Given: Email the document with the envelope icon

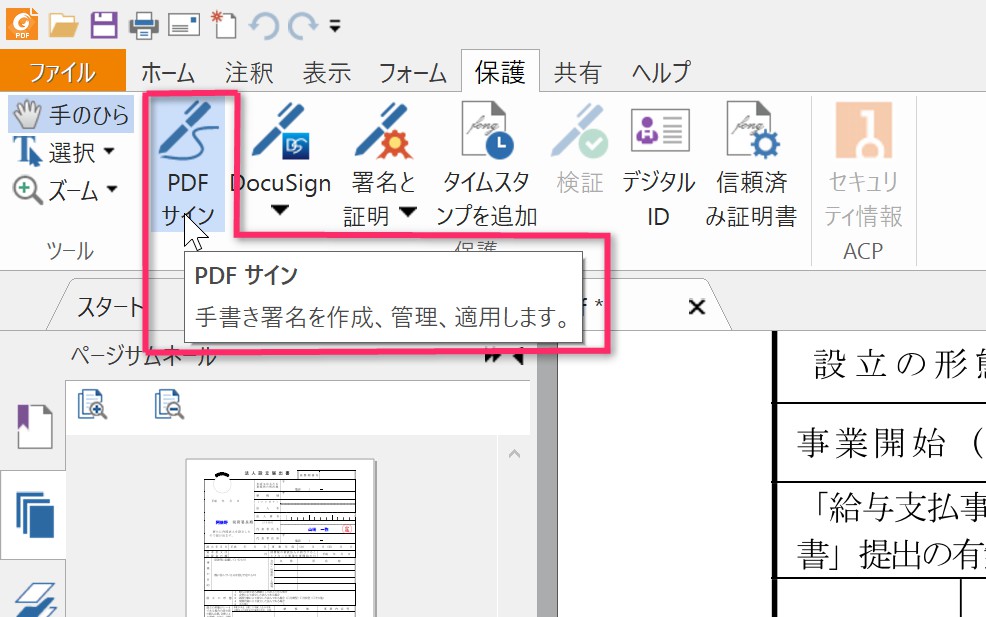Looking at the screenshot, I should (184, 26).
